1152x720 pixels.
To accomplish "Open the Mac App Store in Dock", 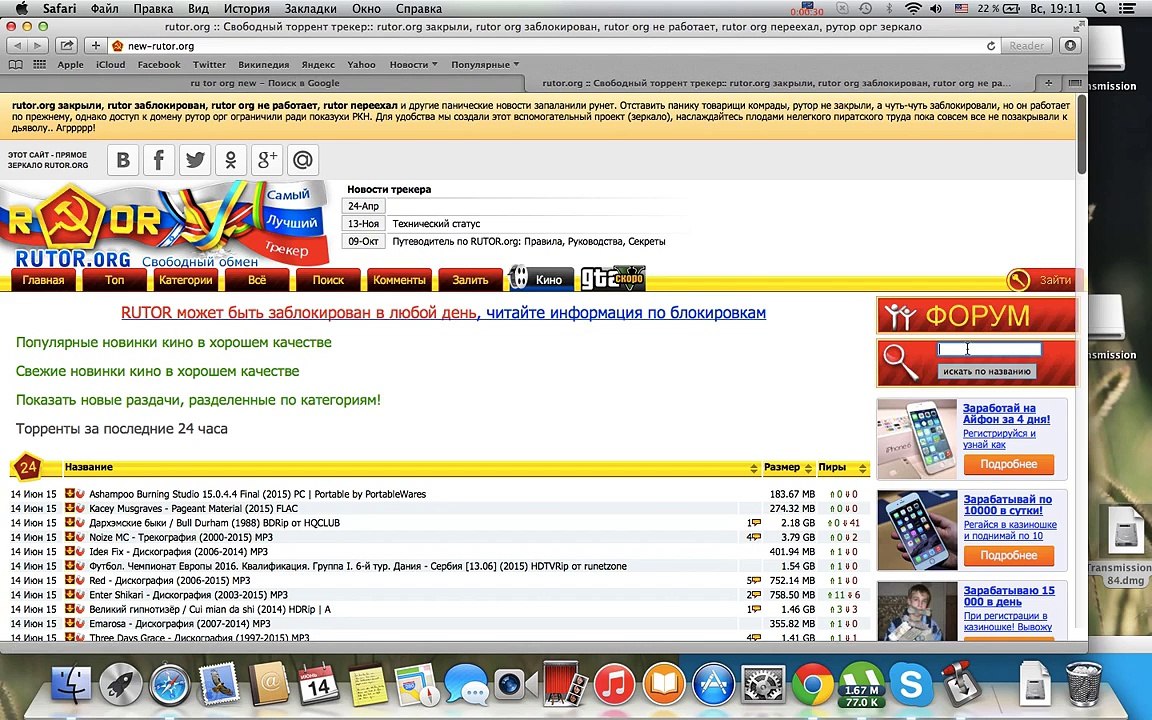I will 713,684.
